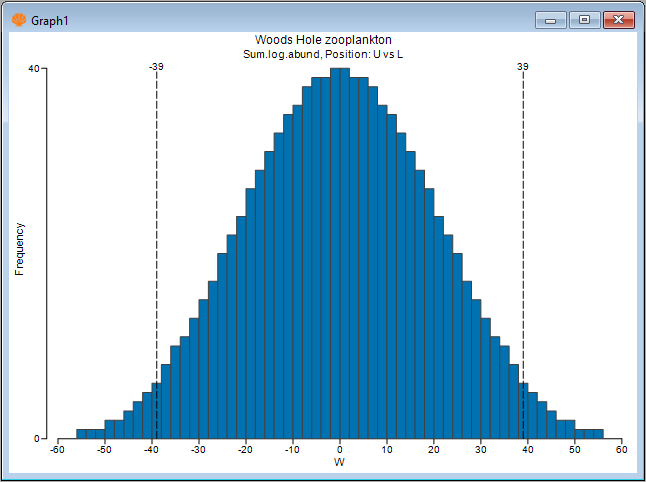The image size is (646, 482).
Task: Click the '-60' x-axis tick label
Action: point(58,450)
